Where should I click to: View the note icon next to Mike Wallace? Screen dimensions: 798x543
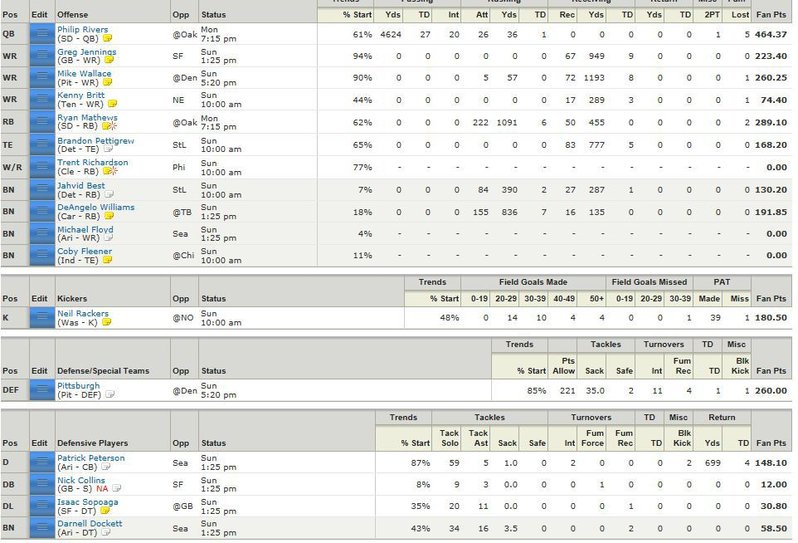[107, 82]
